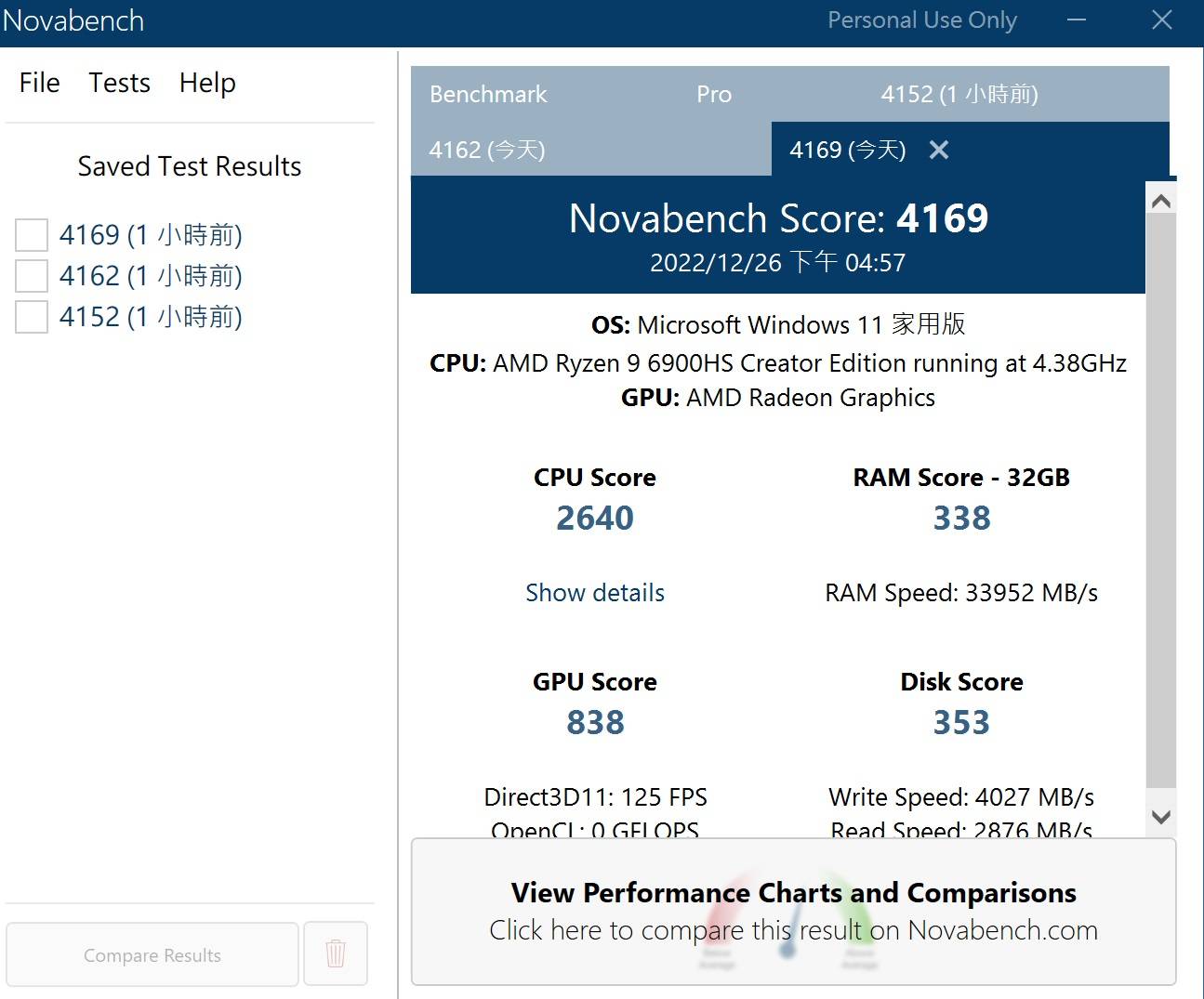Click the Write Speed 4027 MB/s text
This screenshot has width=1204, height=999.
[x=961, y=797]
